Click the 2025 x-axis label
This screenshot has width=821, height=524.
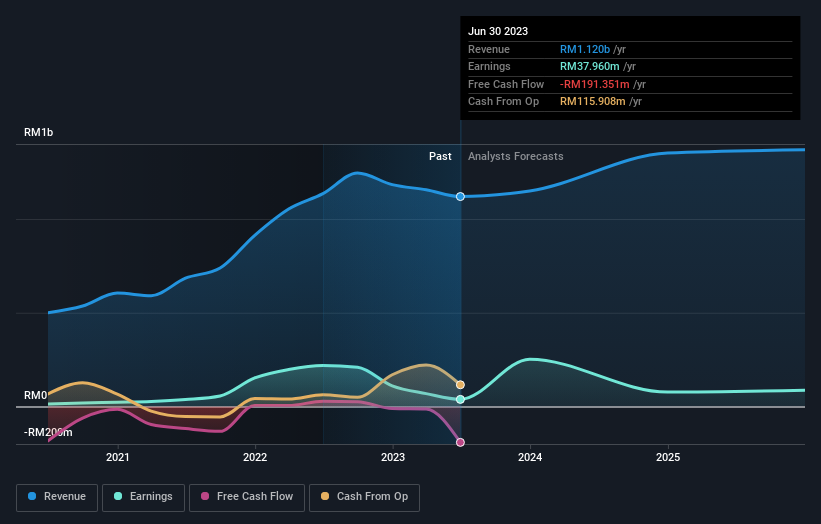pos(668,457)
